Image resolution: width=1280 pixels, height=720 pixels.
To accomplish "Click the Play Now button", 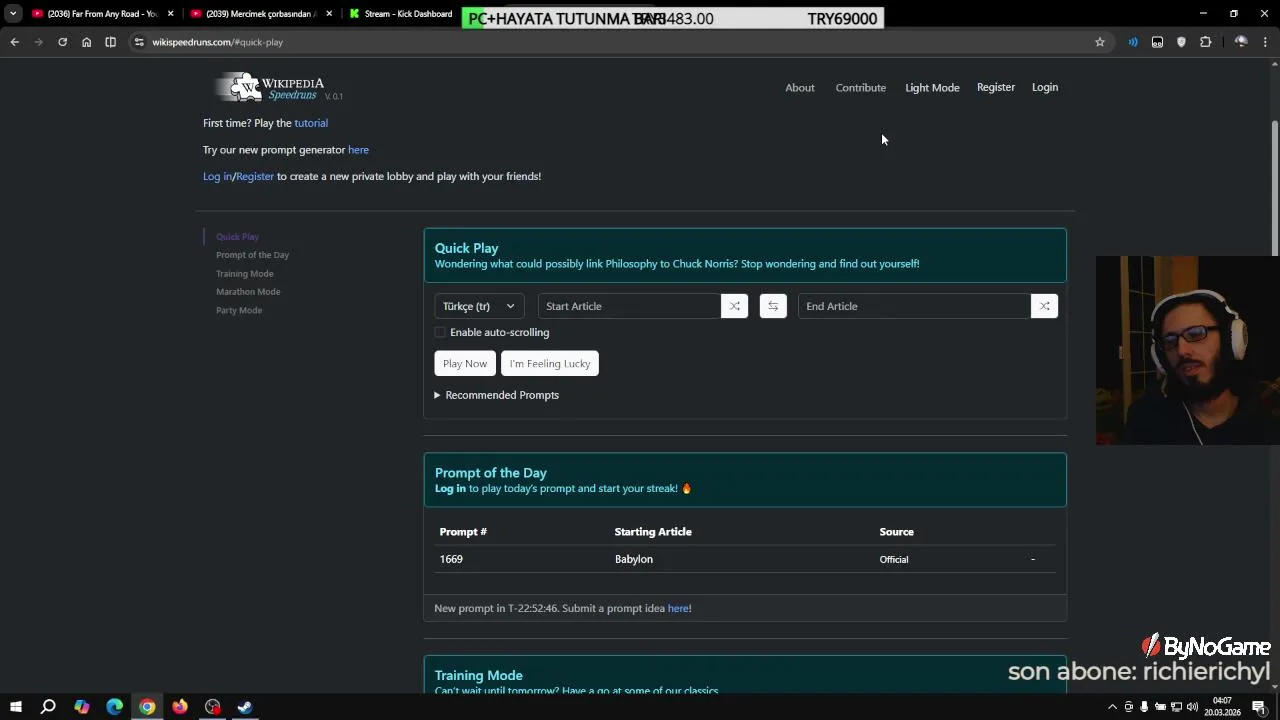I will pyautogui.click(x=465, y=364).
